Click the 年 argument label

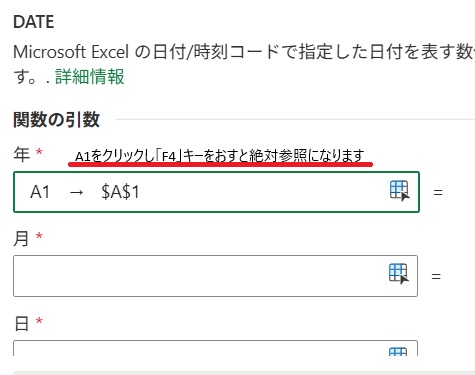pyautogui.click(x=22, y=154)
